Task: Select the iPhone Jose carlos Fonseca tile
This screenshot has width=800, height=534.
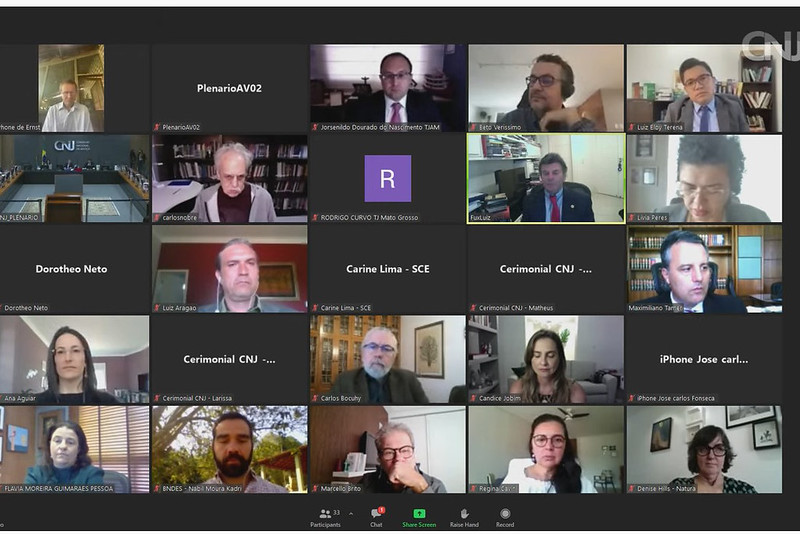Action: (704, 359)
